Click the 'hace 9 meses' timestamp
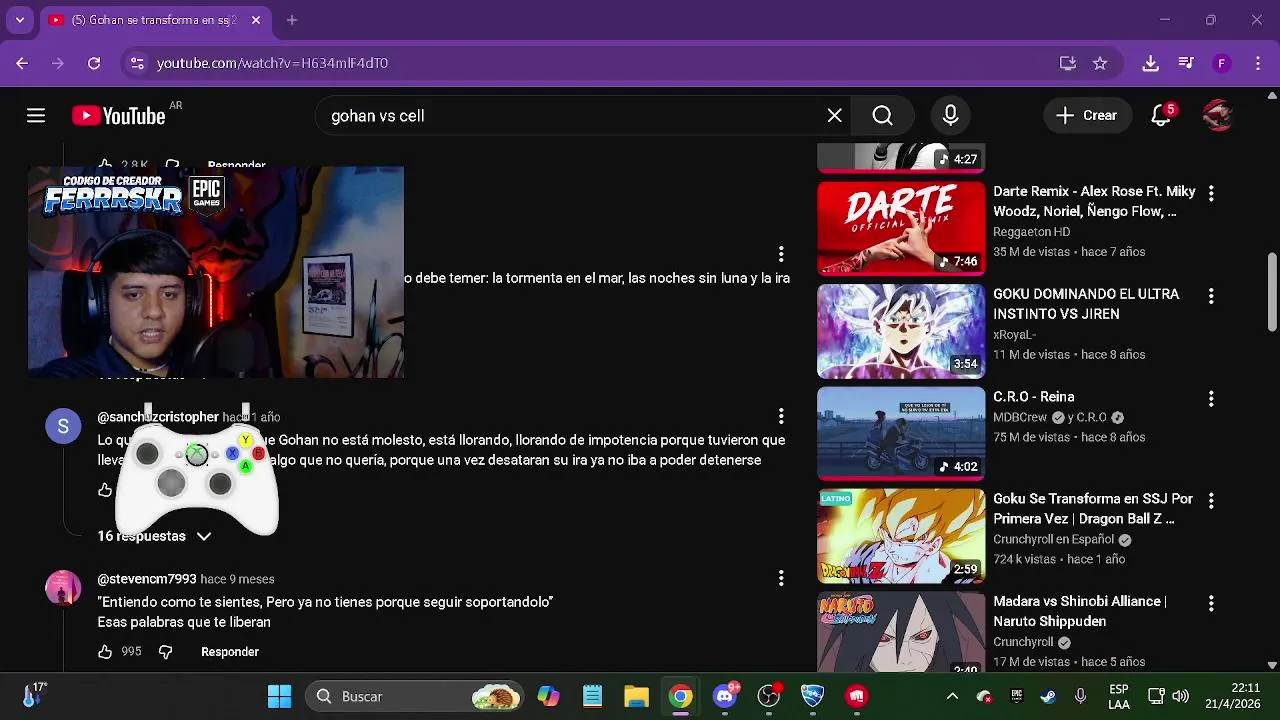The height and width of the screenshot is (720, 1280). click(x=237, y=579)
